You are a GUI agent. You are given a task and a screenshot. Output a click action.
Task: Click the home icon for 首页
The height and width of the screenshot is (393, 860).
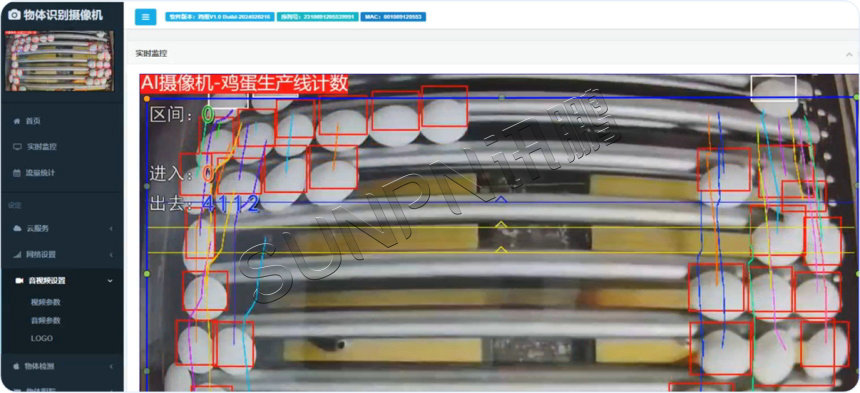click(x=16, y=121)
